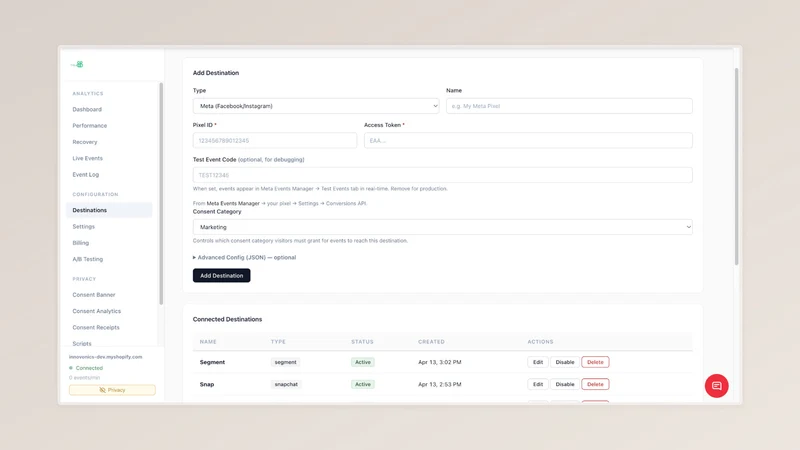Click the TYPE column header
The width and height of the screenshot is (800, 450).
[x=278, y=342]
